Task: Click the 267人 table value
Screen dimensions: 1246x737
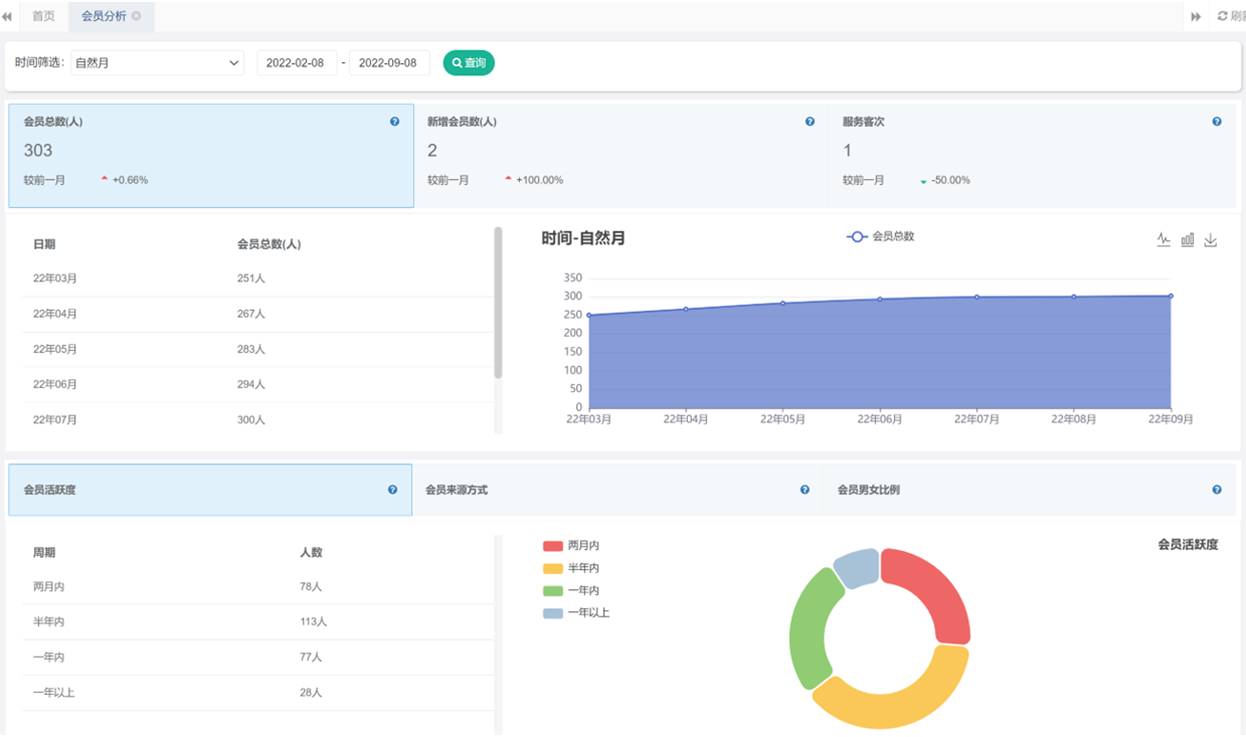Action: click(251, 314)
